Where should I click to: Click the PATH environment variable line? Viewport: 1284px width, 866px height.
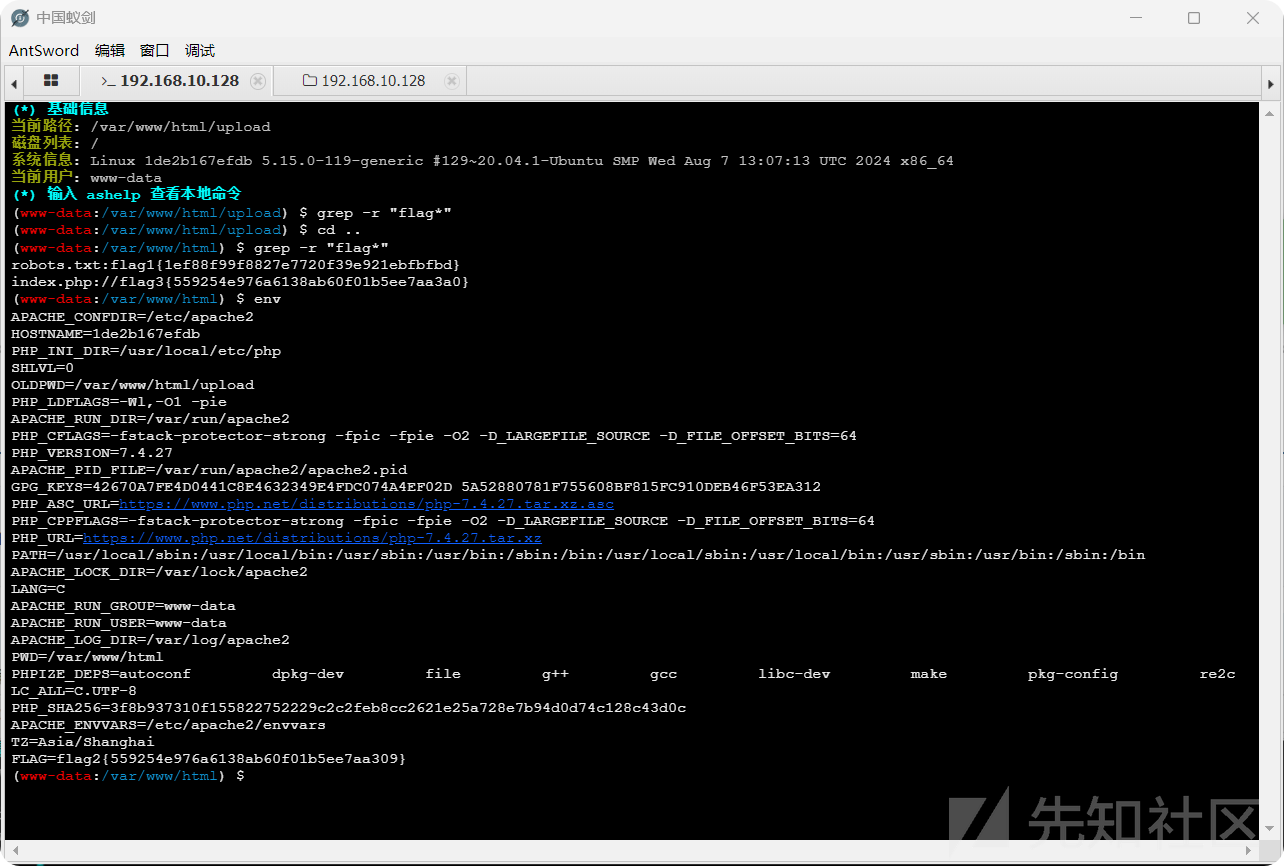pos(578,555)
